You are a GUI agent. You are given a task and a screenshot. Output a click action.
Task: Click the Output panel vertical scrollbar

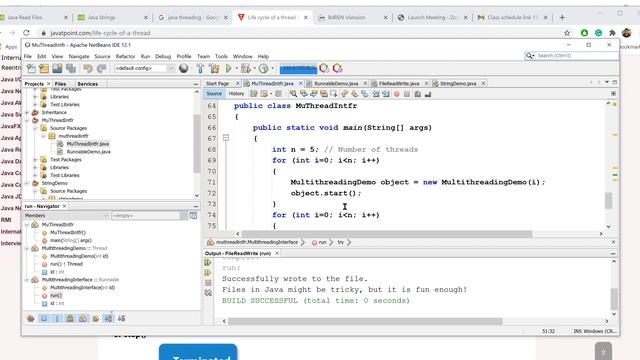click(x=614, y=299)
